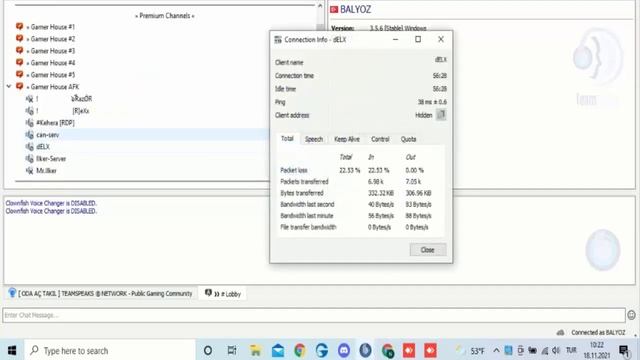
Task: Select user Mr.ilker
Action: tap(46, 171)
